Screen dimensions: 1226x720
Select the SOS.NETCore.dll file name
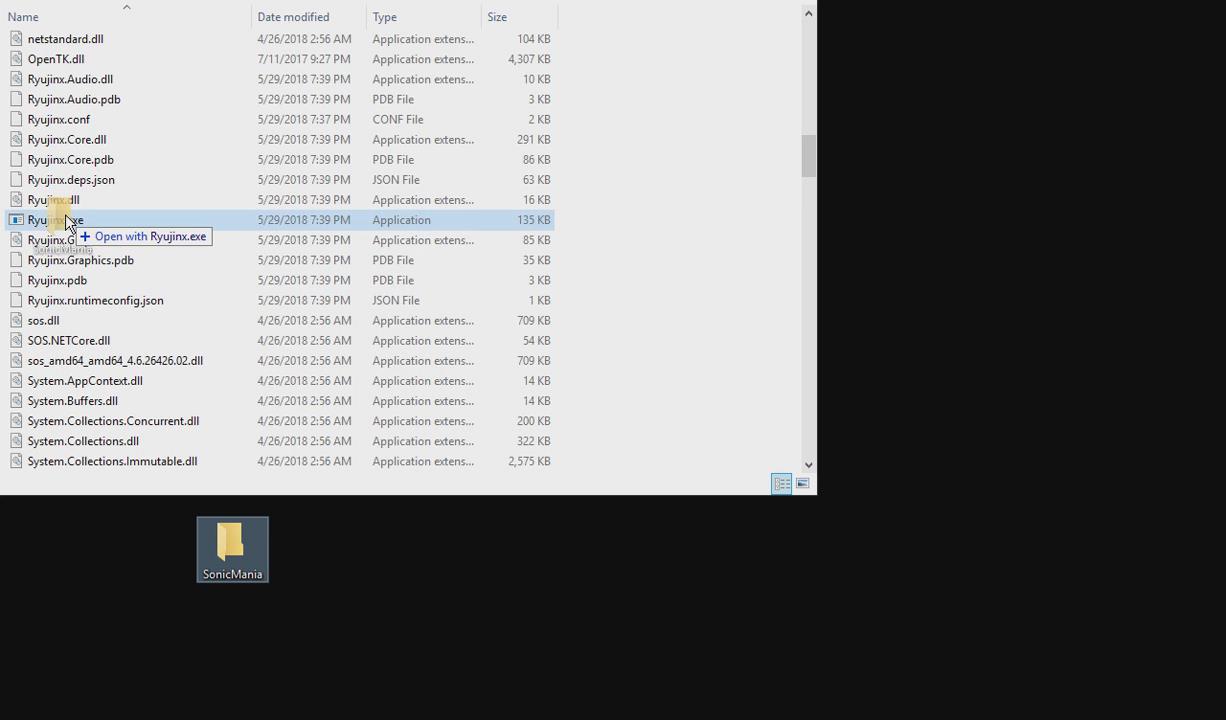[x=69, y=340]
